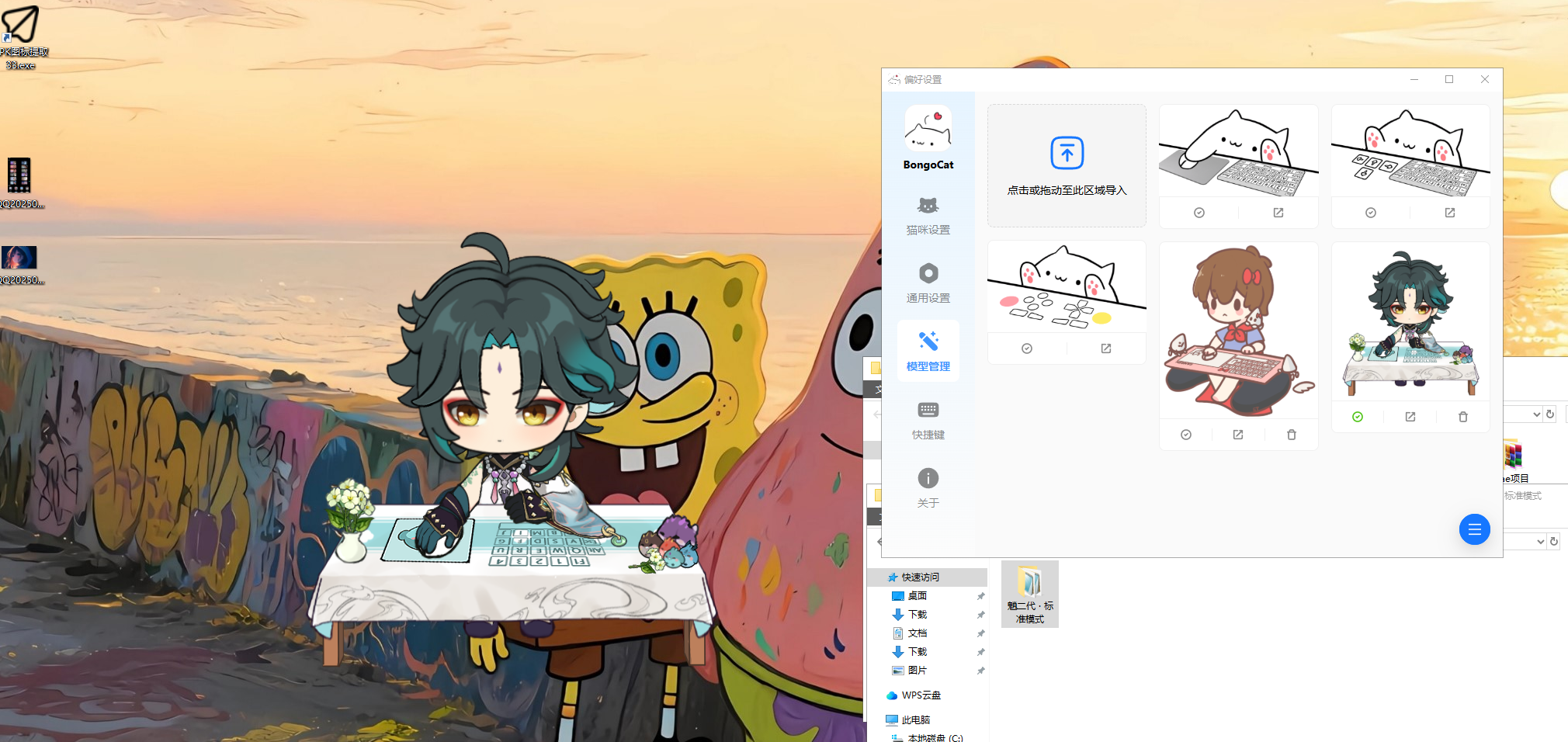Select the 模型管理 sidebar tab
The image size is (1568, 742).
tap(928, 351)
